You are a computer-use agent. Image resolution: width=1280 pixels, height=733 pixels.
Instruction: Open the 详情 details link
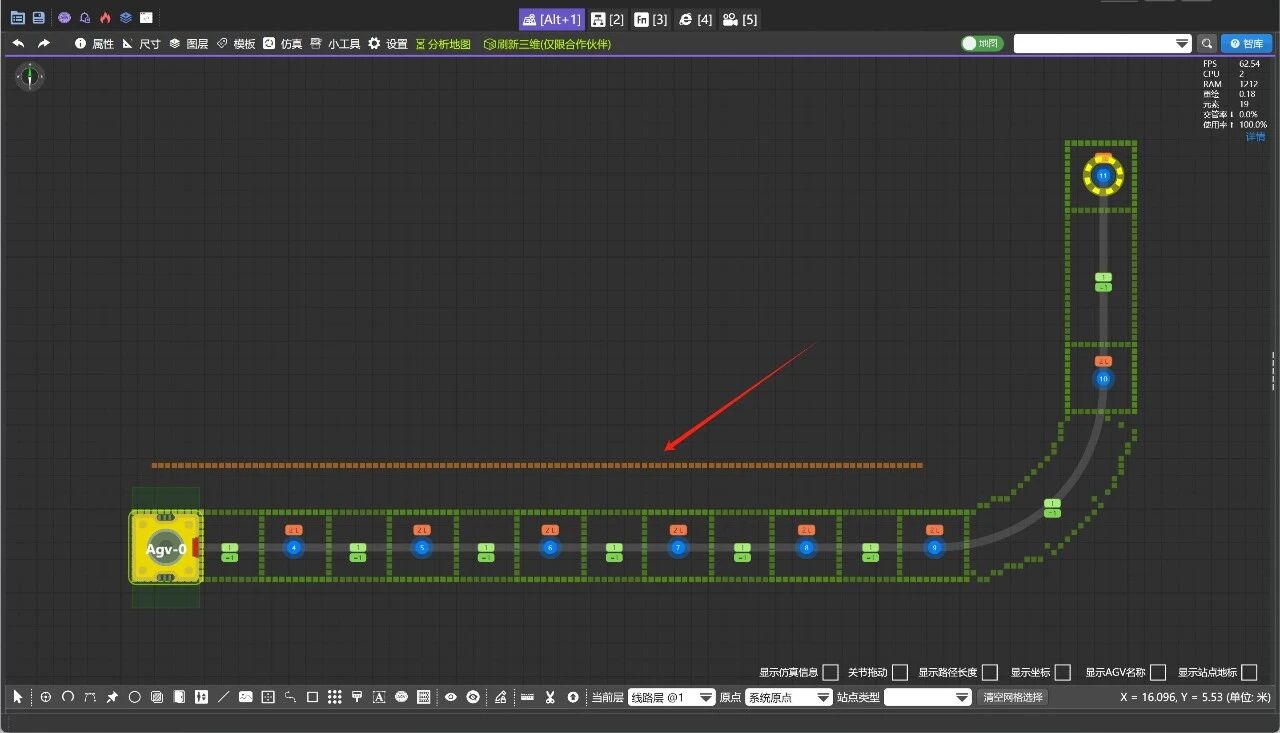coord(1255,136)
